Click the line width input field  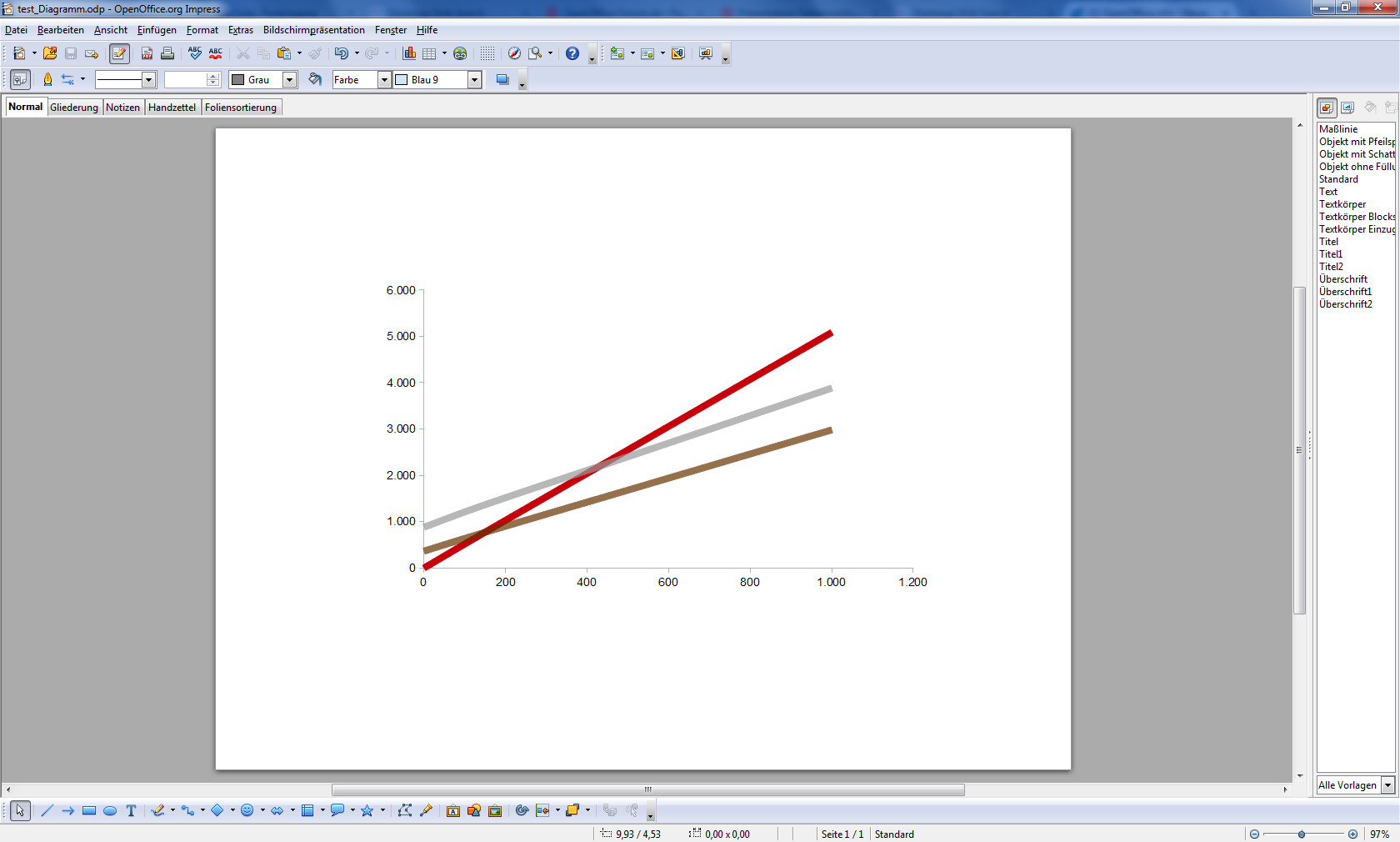pos(185,80)
